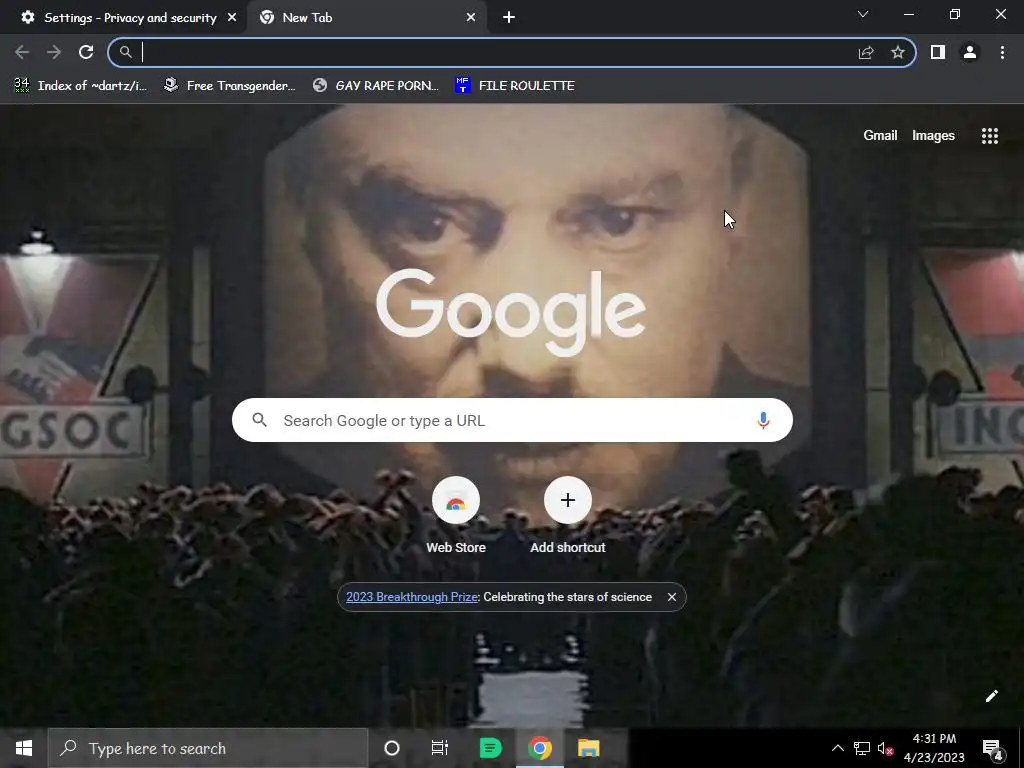Open the profile avatar menu
This screenshot has height=768, width=1024.
[x=970, y=52]
